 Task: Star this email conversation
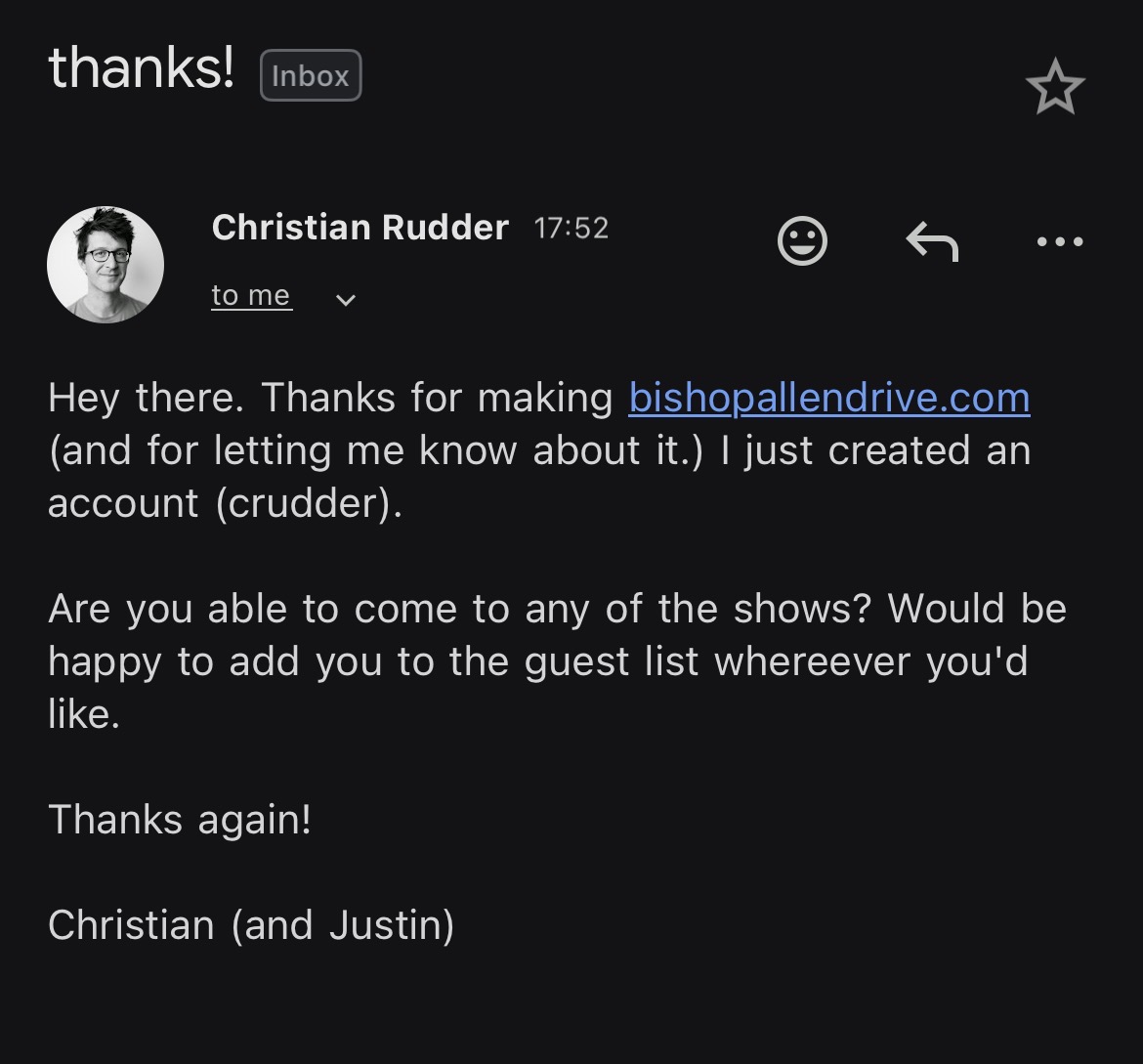pyautogui.click(x=1055, y=87)
